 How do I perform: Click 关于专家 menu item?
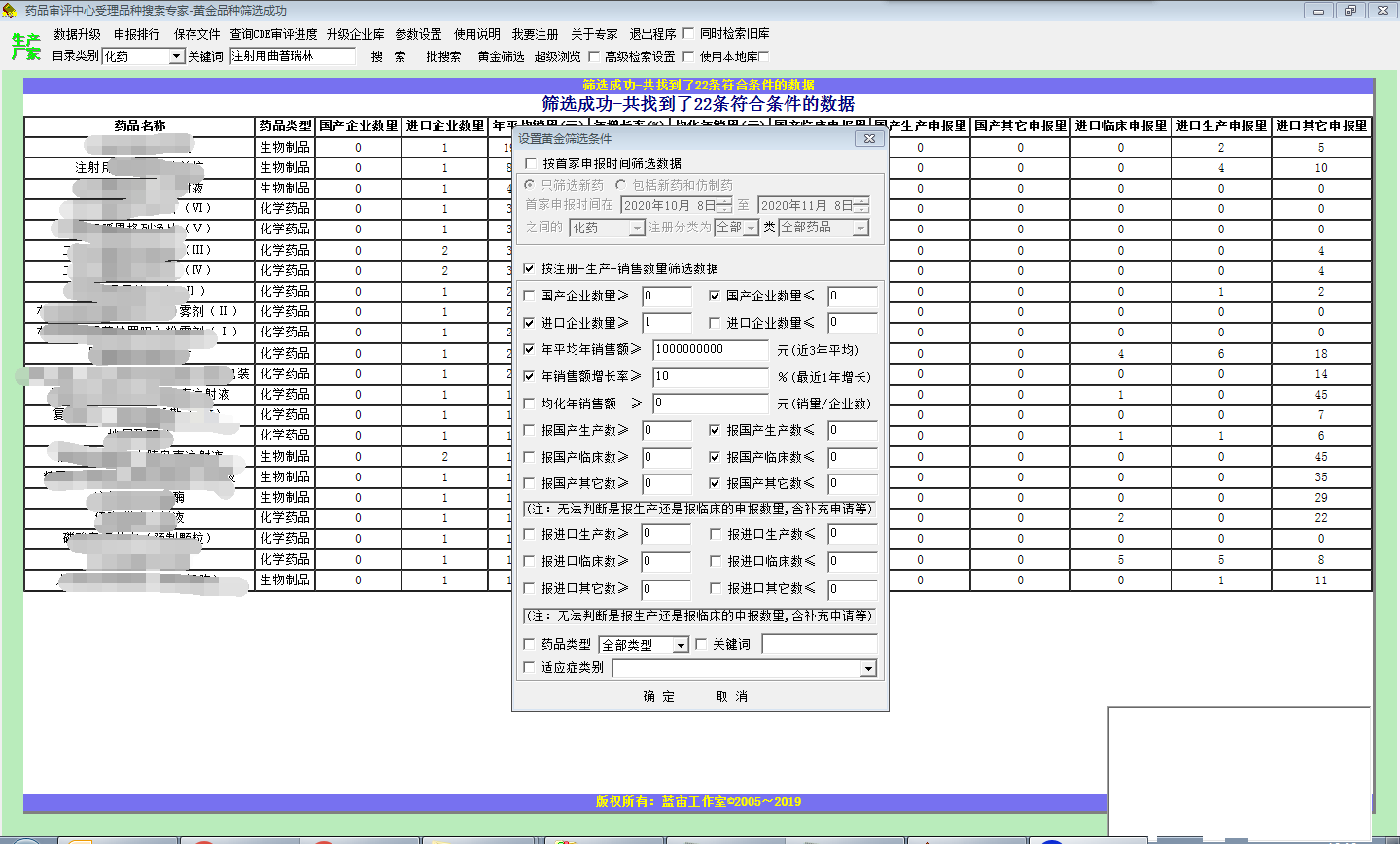594,34
